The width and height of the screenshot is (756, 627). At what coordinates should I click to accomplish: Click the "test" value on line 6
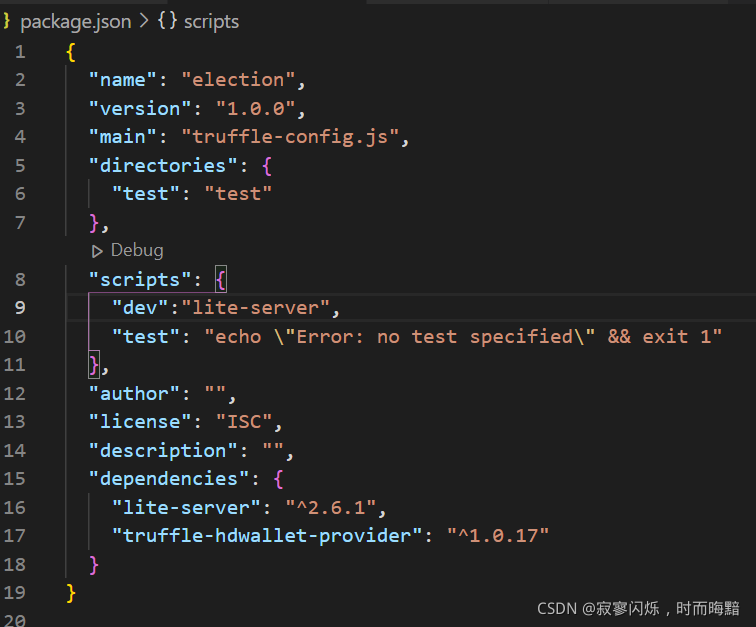238,194
